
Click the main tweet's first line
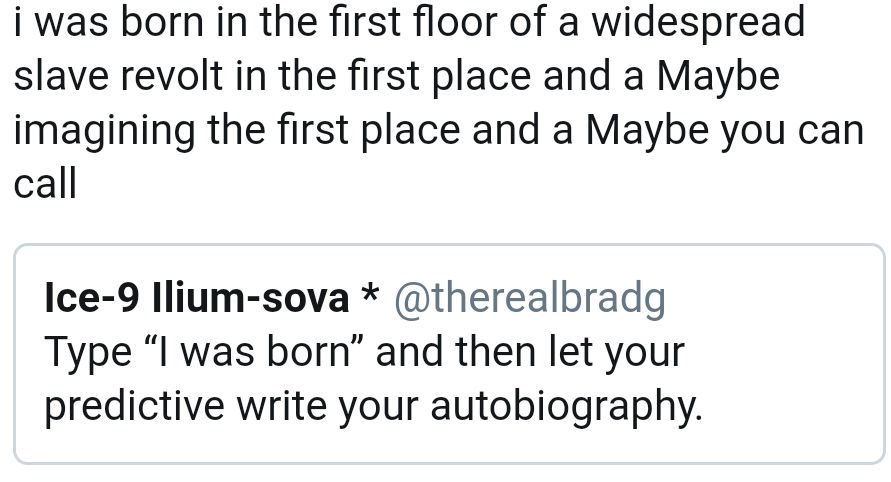point(409,22)
